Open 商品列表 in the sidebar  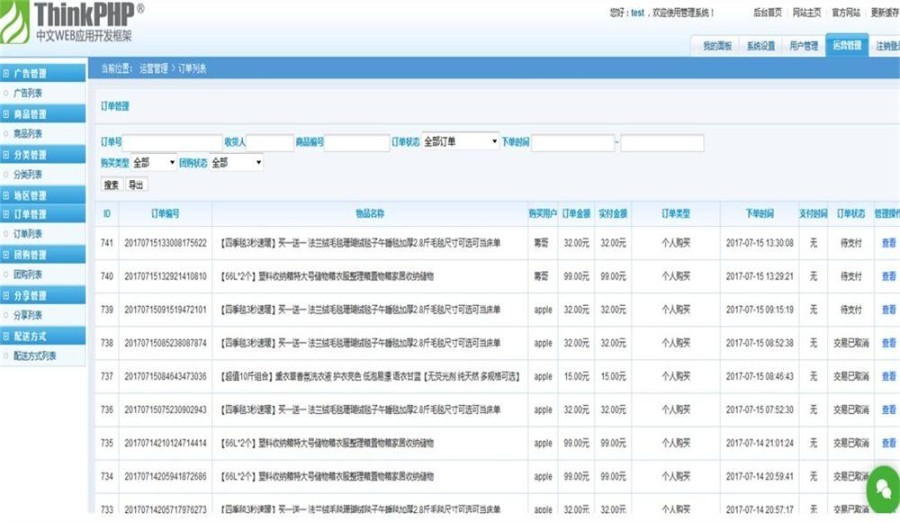[x=28, y=134]
